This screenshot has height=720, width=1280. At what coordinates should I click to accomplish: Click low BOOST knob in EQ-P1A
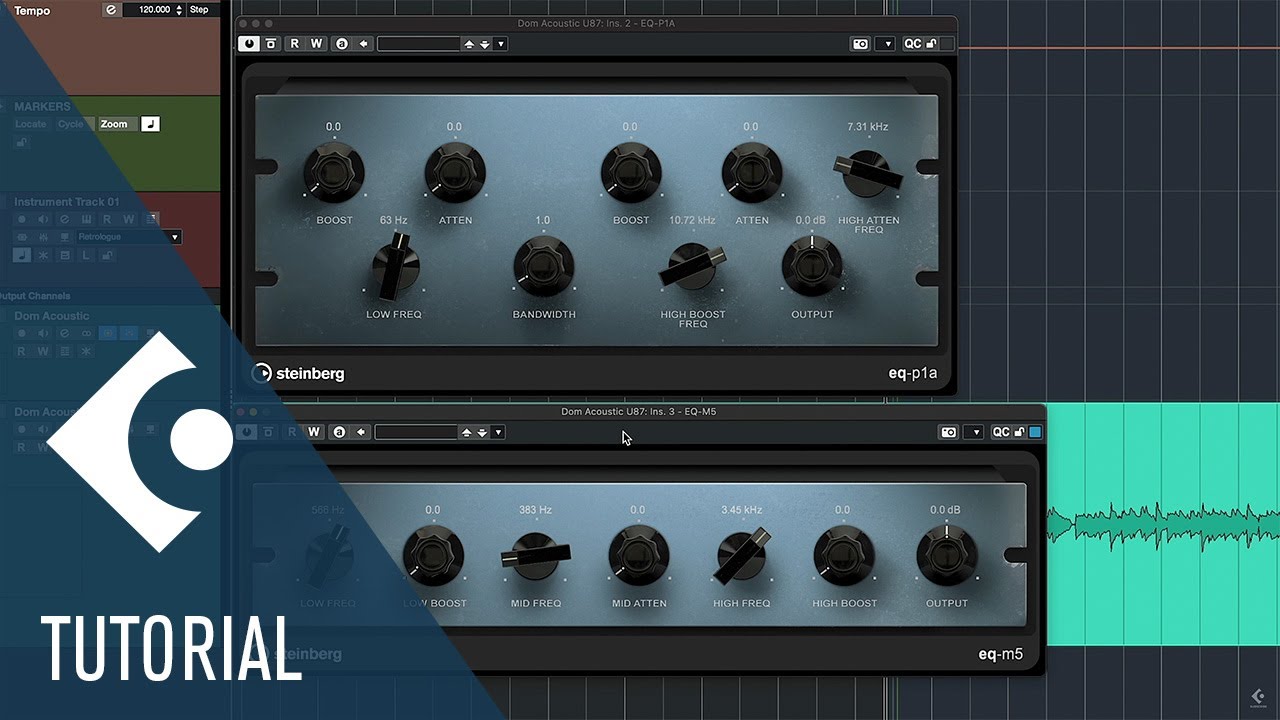pyautogui.click(x=334, y=172)
